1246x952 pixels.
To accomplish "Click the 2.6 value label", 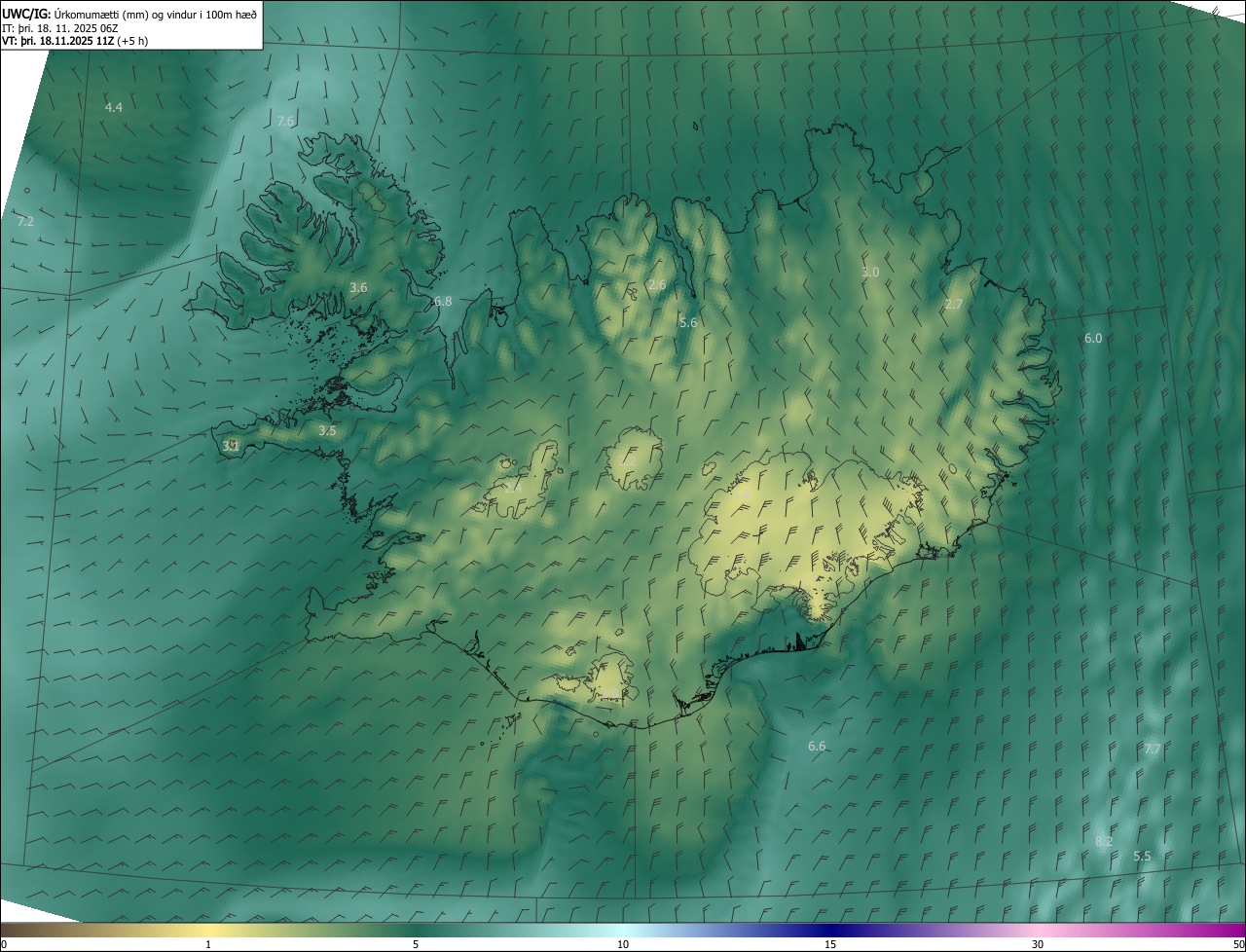I will click(657, 285).
